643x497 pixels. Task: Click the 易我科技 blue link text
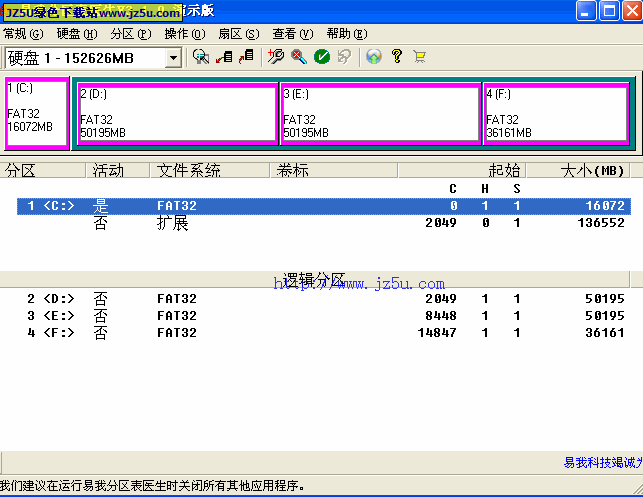click(x=603, y=463)
